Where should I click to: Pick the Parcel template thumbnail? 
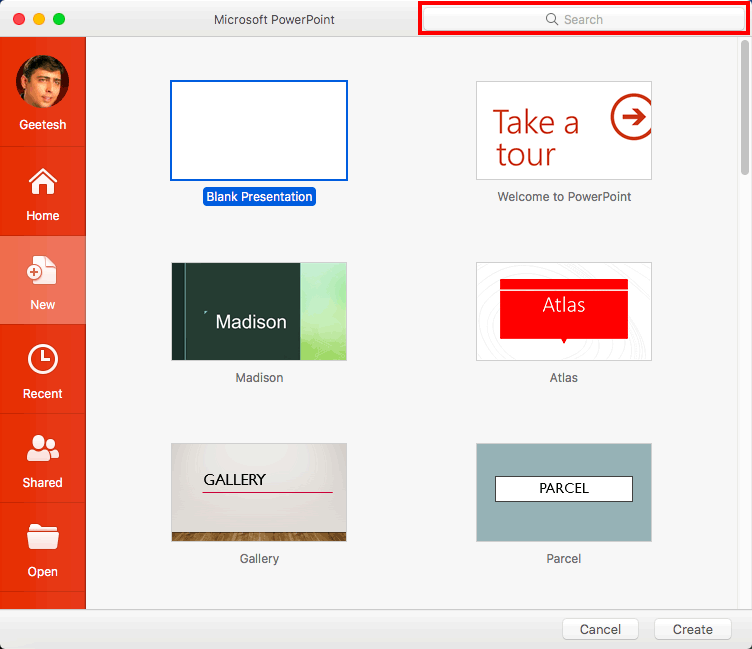pyautogui.click(x=563, y=492)
